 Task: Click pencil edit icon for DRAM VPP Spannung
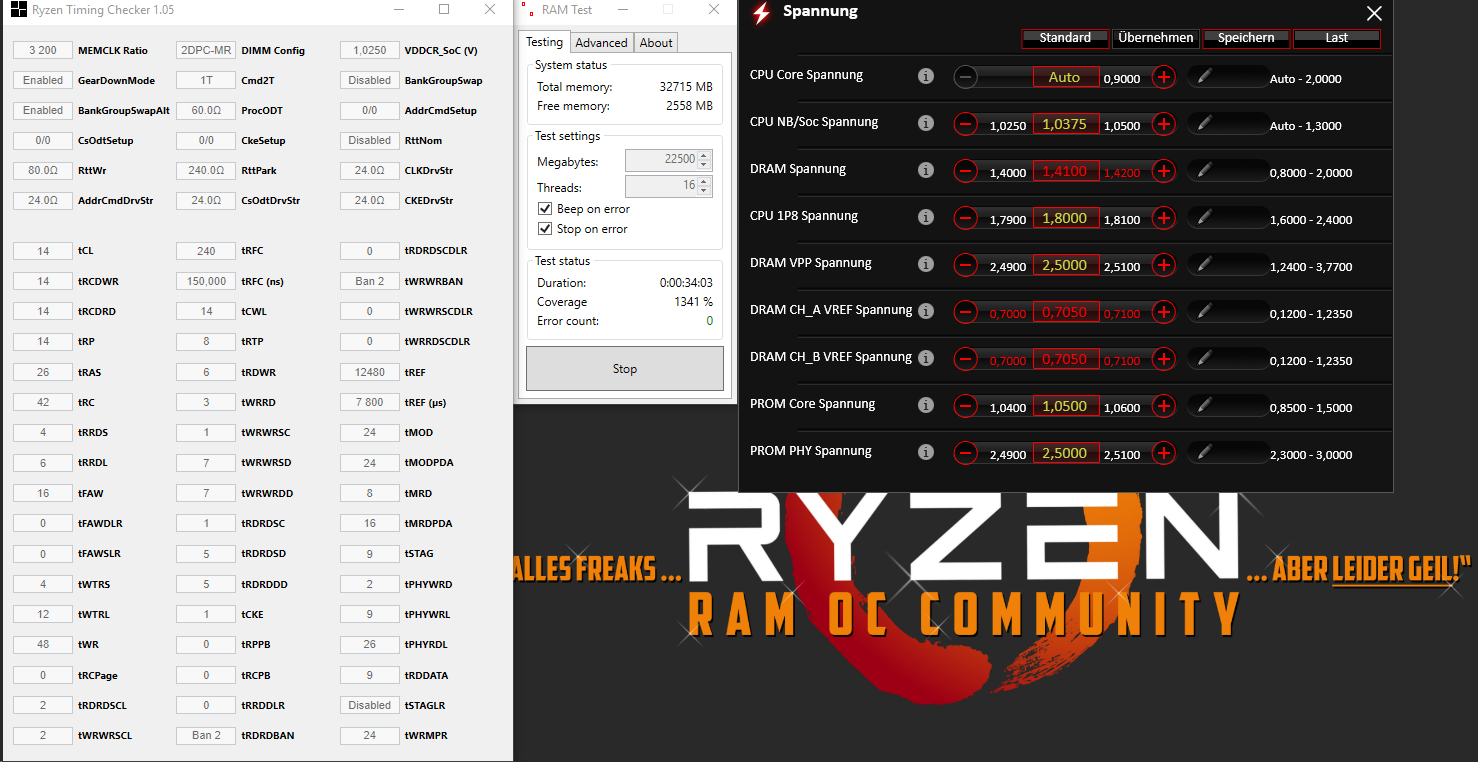pyautogui.click(x=1205, y=265)
